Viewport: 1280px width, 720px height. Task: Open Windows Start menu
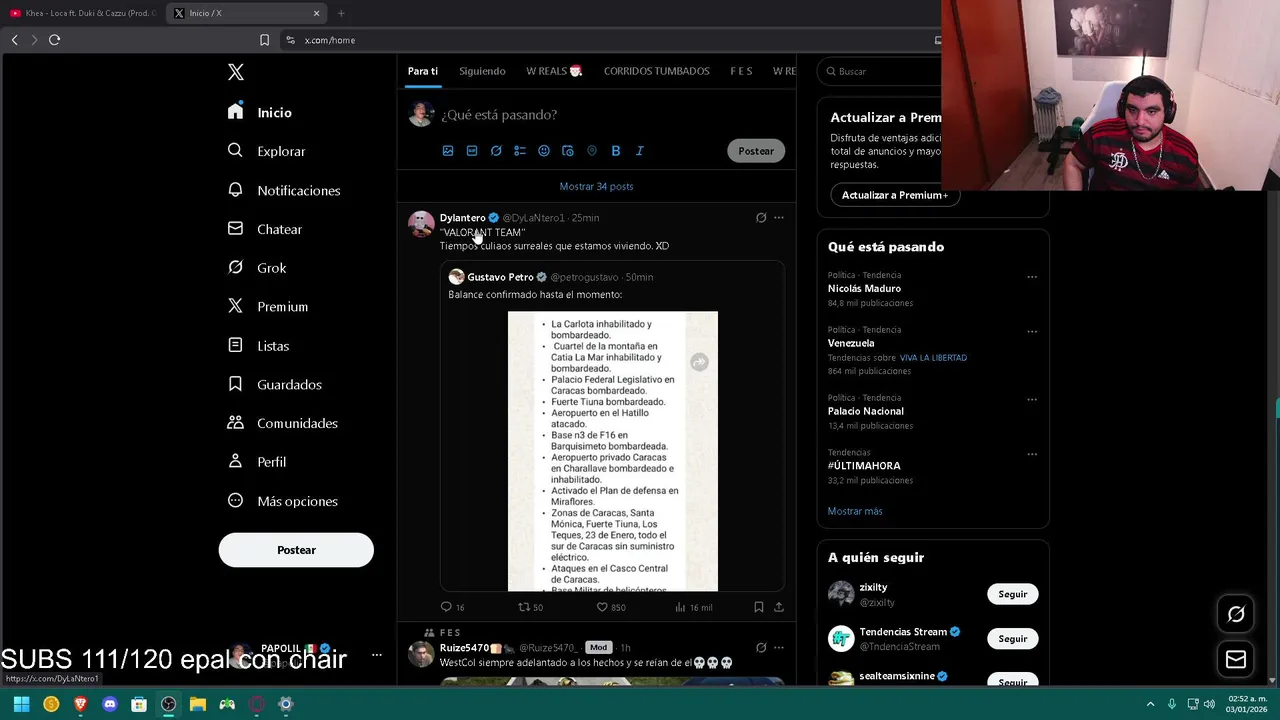pyautogui.click(x=21, y=704)
